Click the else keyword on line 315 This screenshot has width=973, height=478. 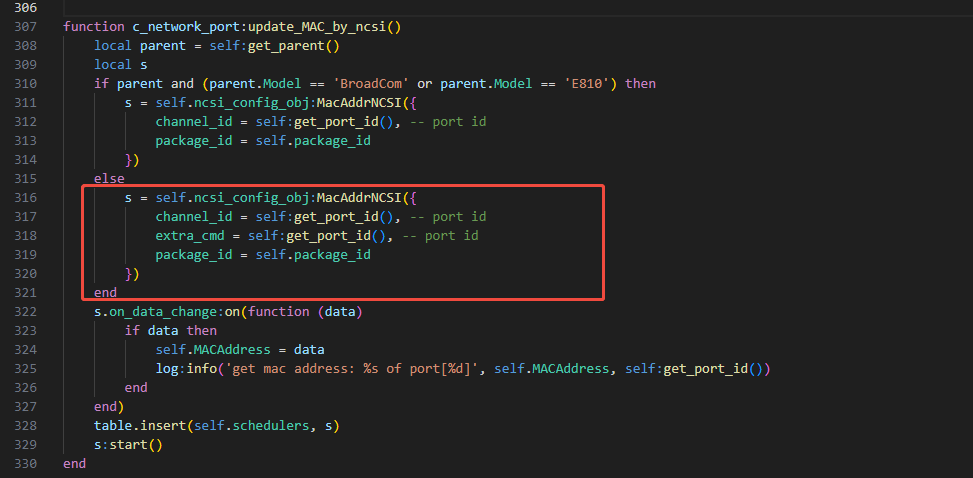[x=109, y=179]
